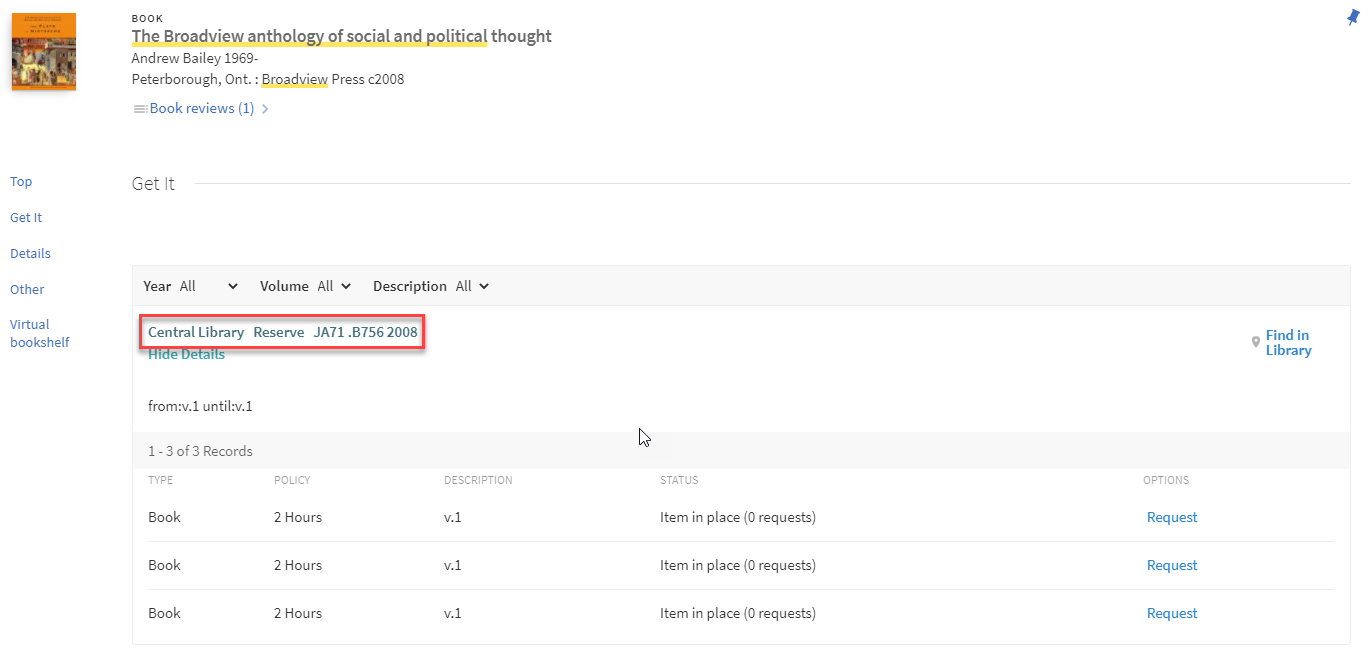
Task: Click the pin record icon
Action: coord(1353,17)
